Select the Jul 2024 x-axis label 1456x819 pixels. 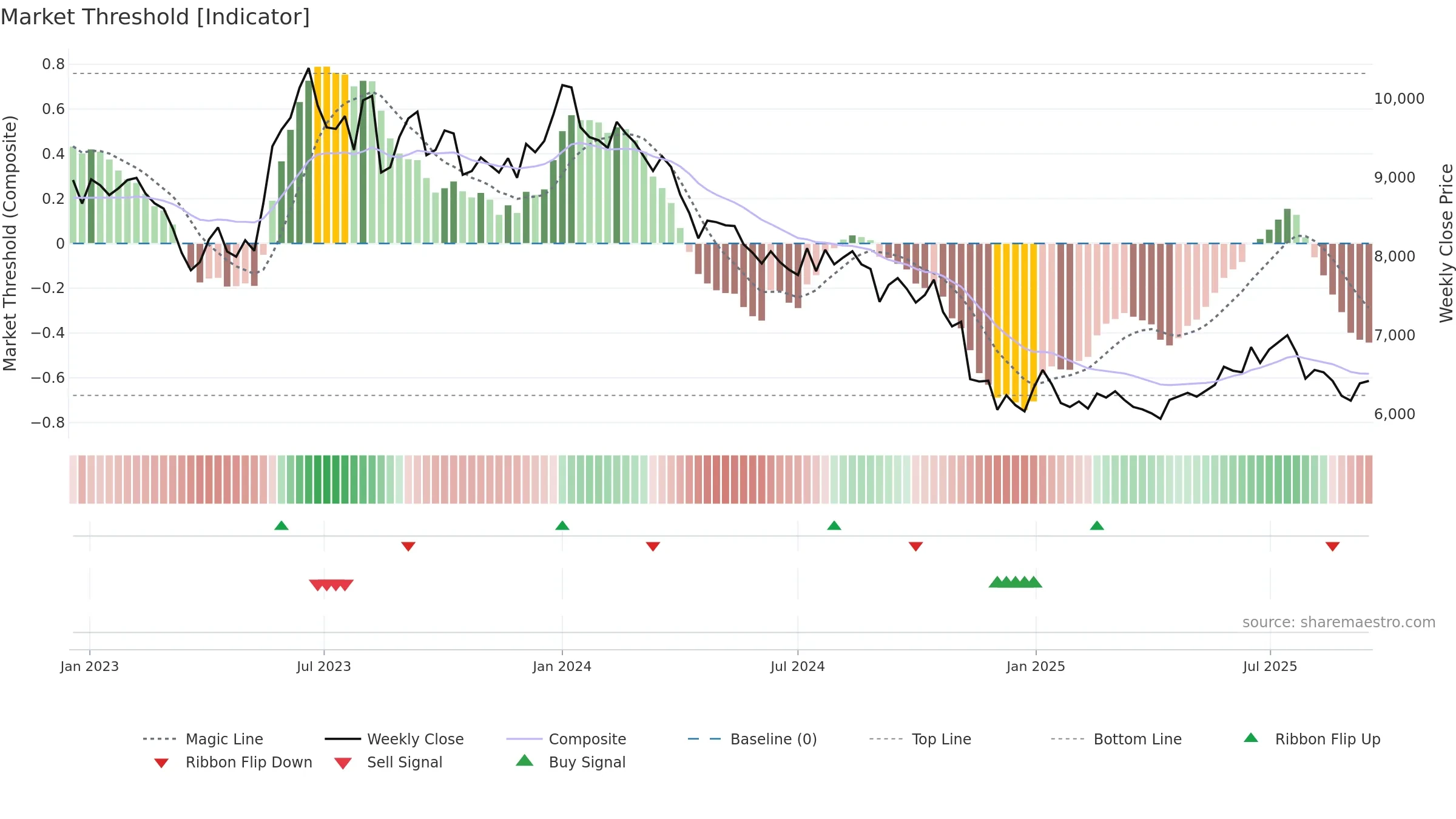[x=798, y=666]
